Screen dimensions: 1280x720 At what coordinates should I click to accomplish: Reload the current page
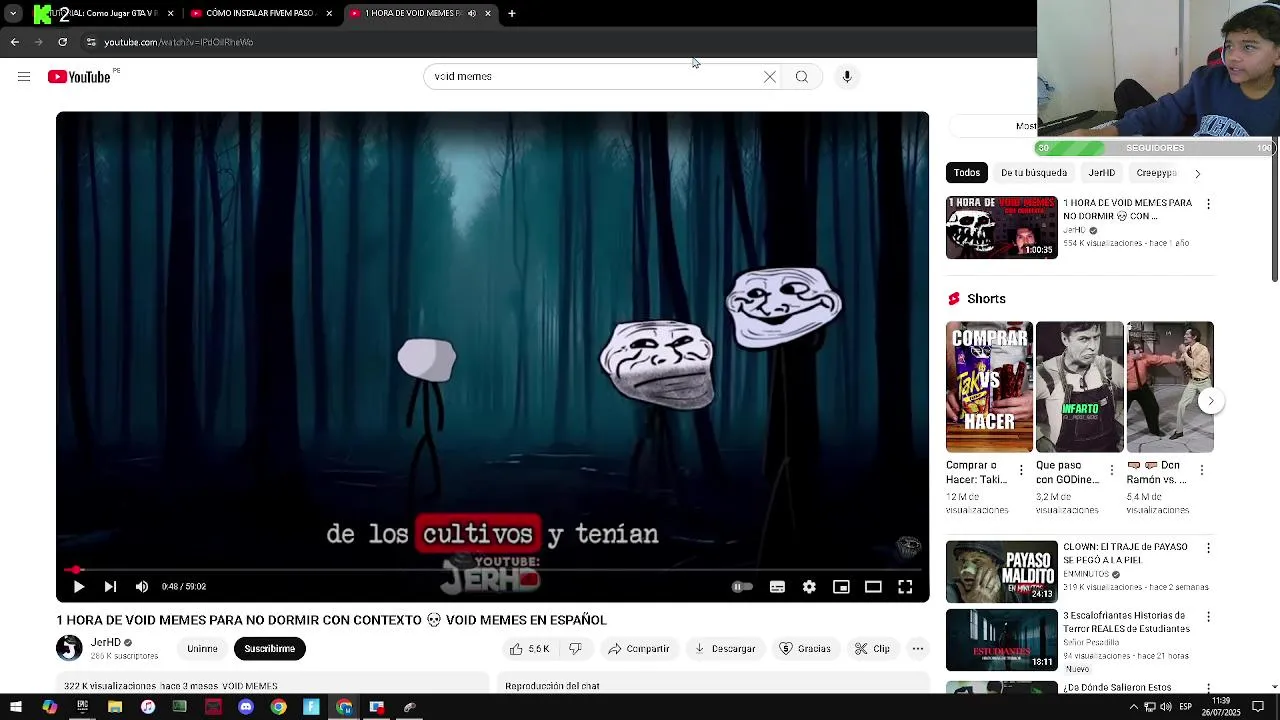tap(62, 42)
